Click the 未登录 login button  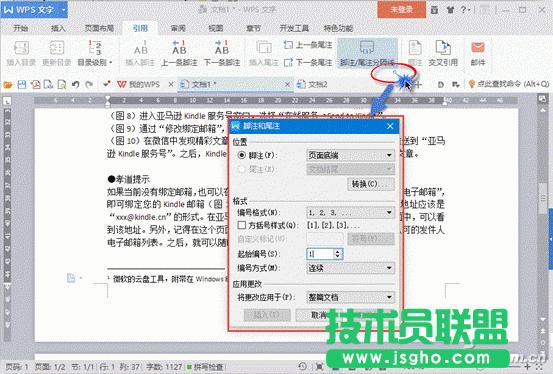[401, 10]
